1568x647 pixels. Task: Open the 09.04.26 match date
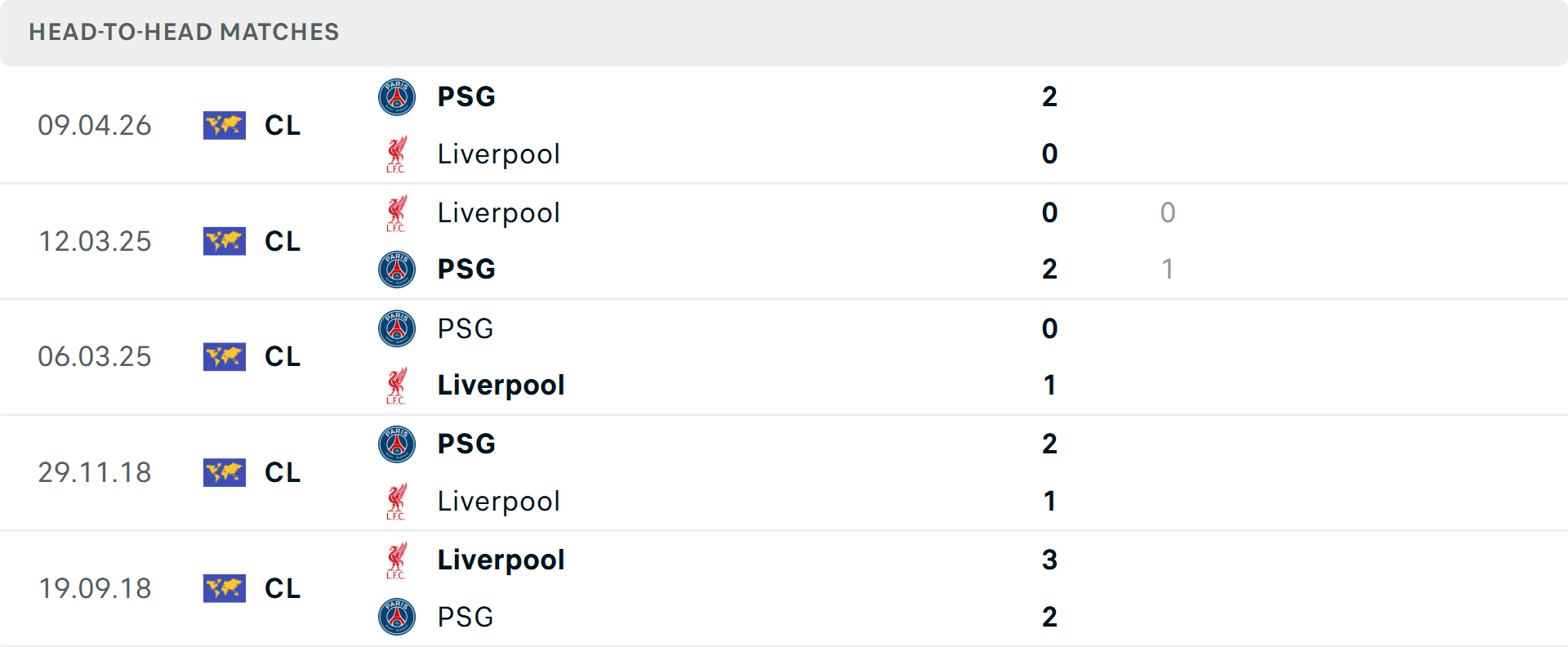[95, 125]
